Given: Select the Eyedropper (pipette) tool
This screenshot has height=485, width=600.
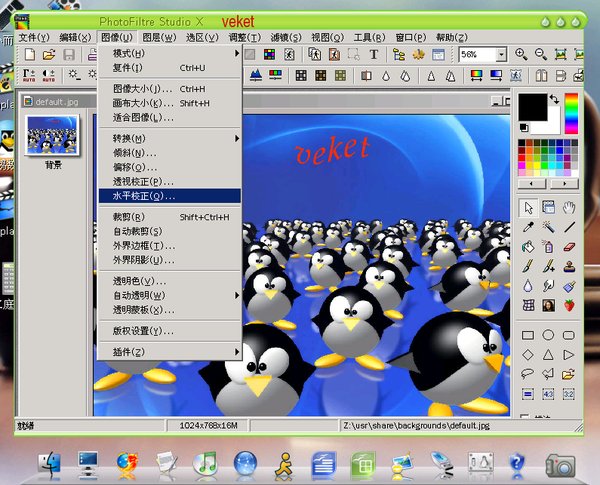Looking at the screenshot, I should coord(528,226).
